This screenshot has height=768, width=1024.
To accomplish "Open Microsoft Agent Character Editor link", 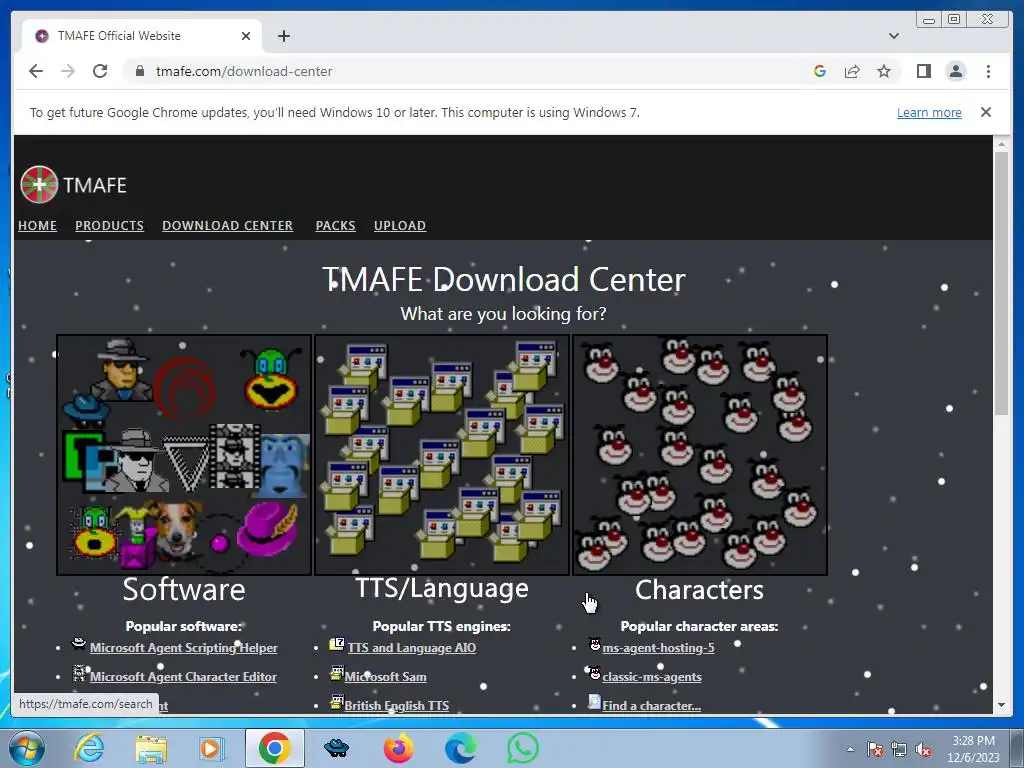I will [x=184, y=677].
